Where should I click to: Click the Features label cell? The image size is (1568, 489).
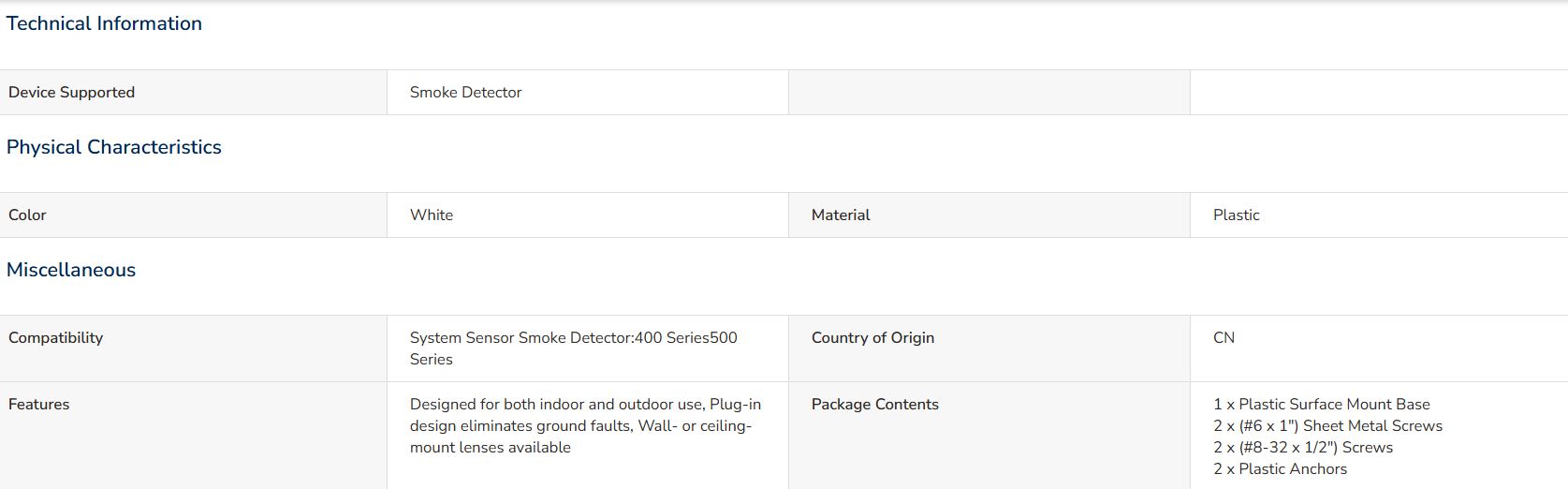(x=193, y=436)
